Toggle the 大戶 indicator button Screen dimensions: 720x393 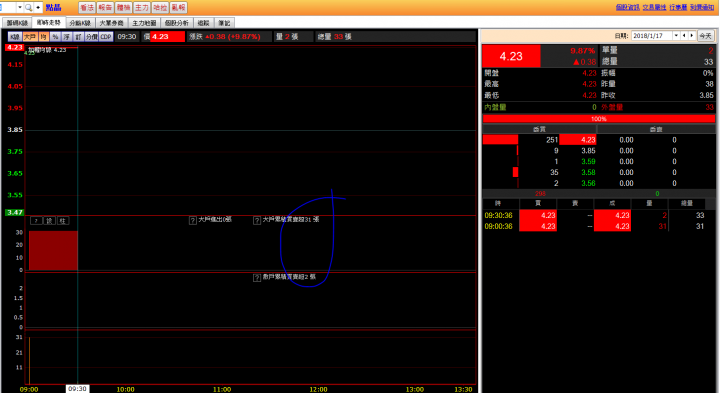click(30, 37)
